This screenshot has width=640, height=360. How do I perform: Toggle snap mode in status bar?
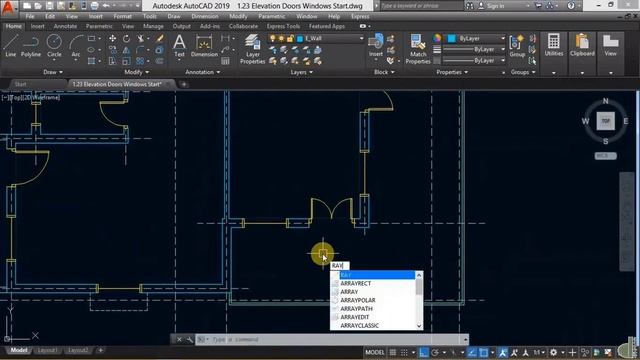404,352
